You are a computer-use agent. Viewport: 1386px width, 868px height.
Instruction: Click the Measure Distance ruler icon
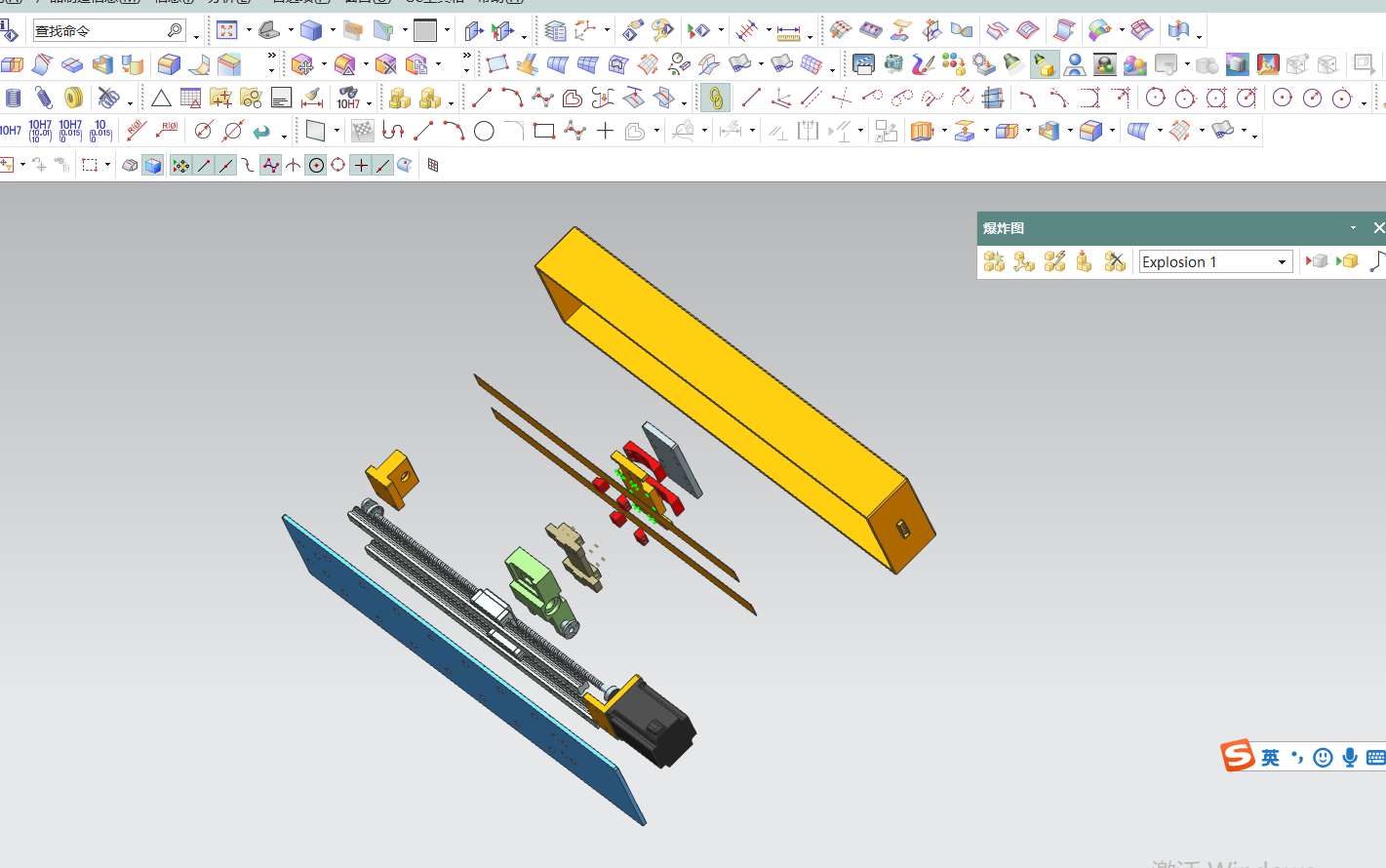click(788, 33)
